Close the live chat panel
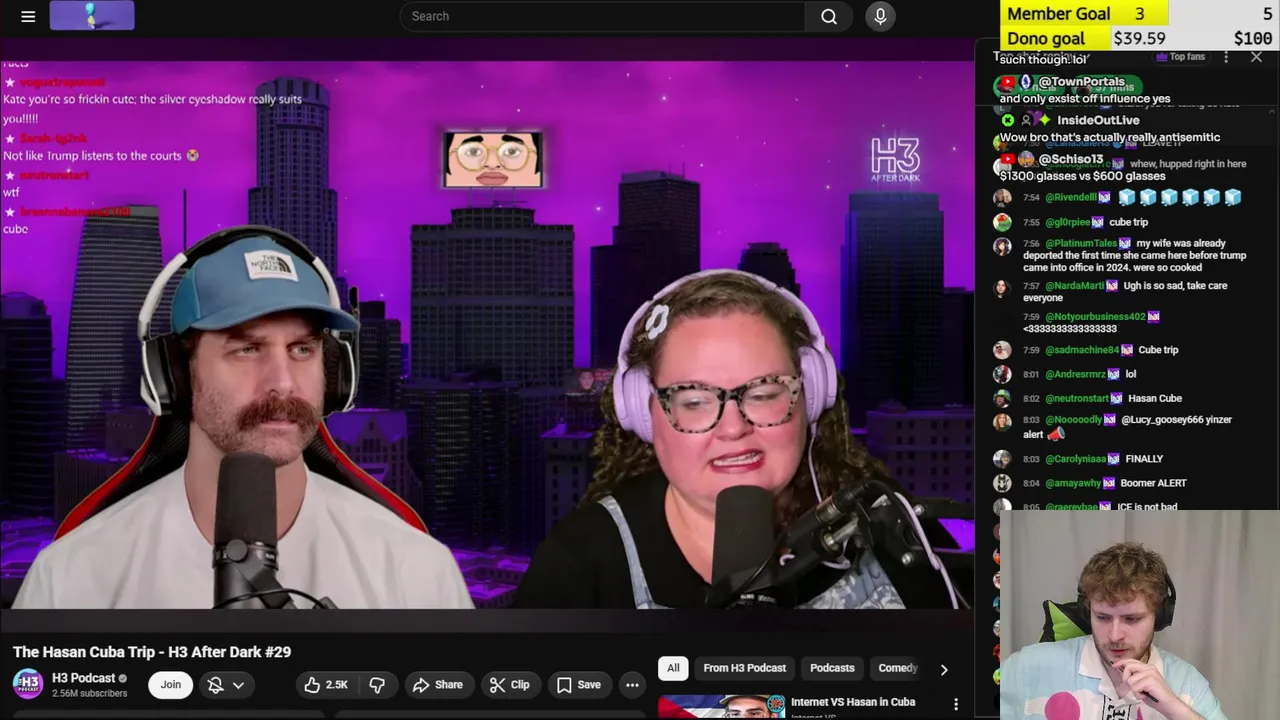This screenshot has width=1280, height=720. pyautogui.click(x=1256, y=57)
